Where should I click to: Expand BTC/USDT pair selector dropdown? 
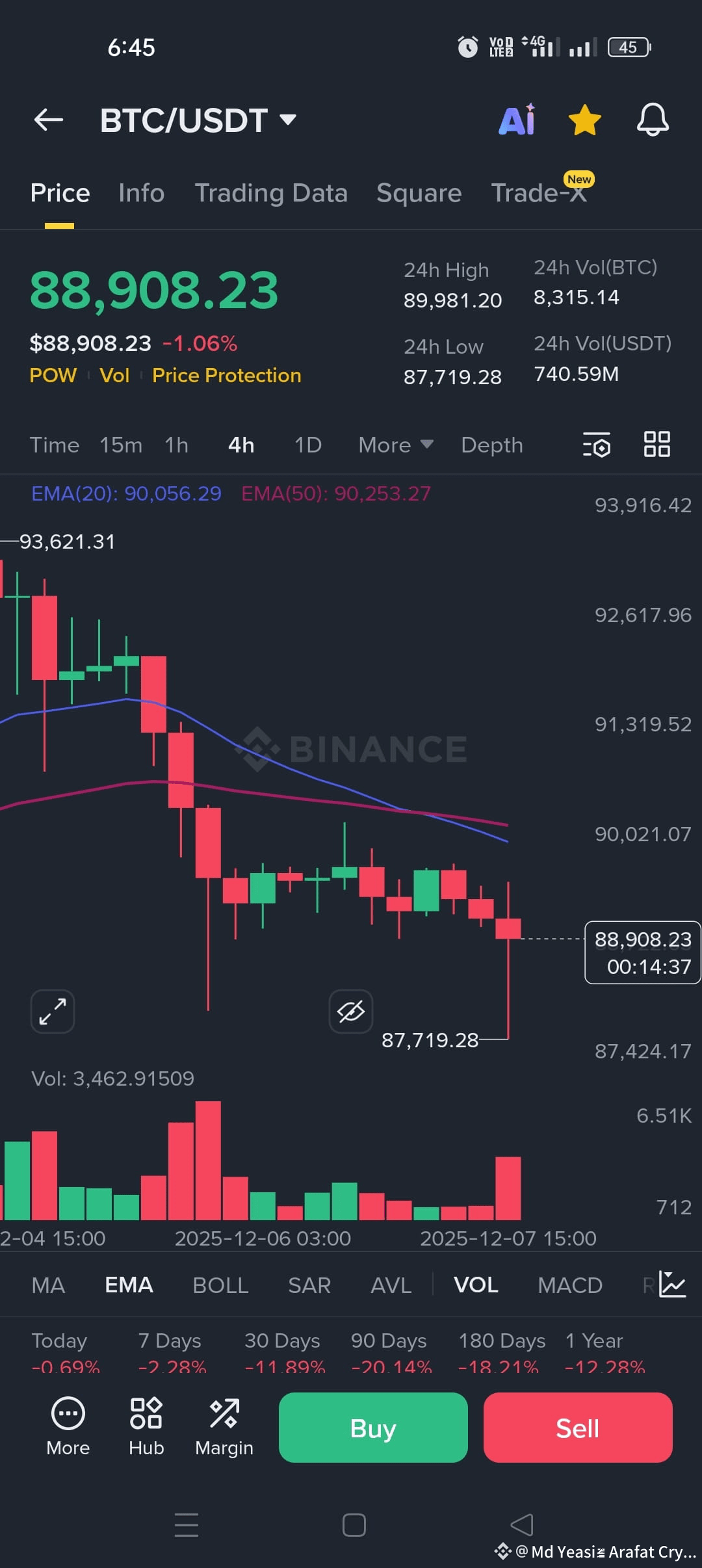tap(198, 120)
